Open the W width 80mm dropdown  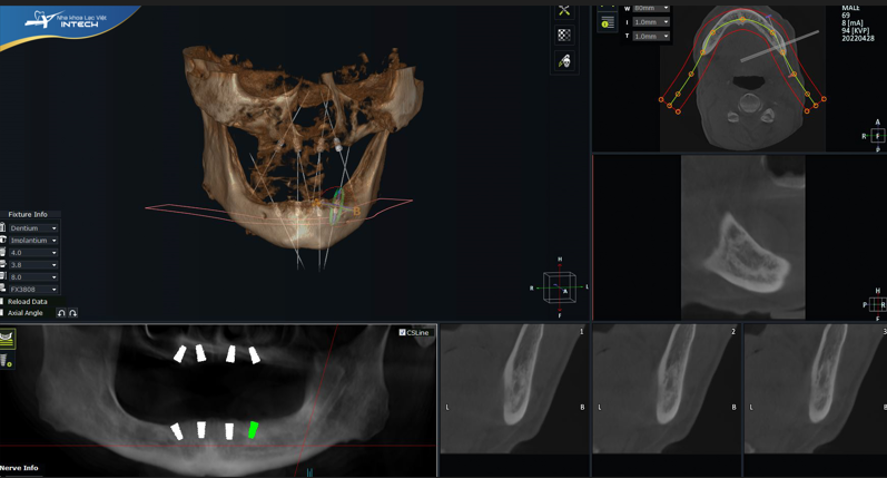(x=651, y=8)
